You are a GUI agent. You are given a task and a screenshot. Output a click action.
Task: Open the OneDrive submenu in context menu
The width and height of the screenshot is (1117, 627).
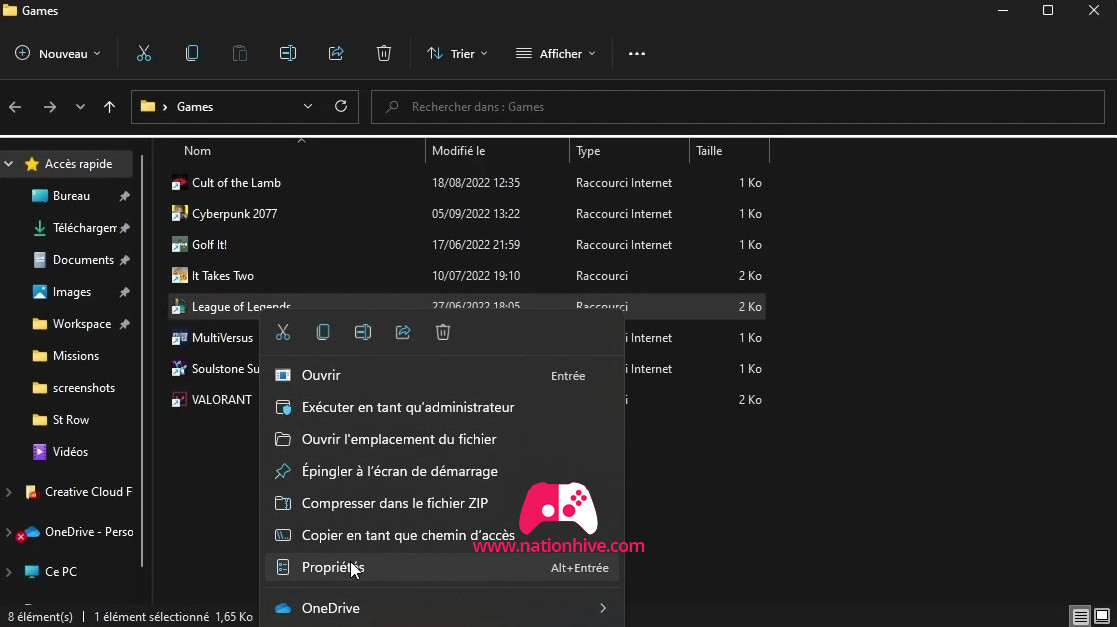[442, 608]
